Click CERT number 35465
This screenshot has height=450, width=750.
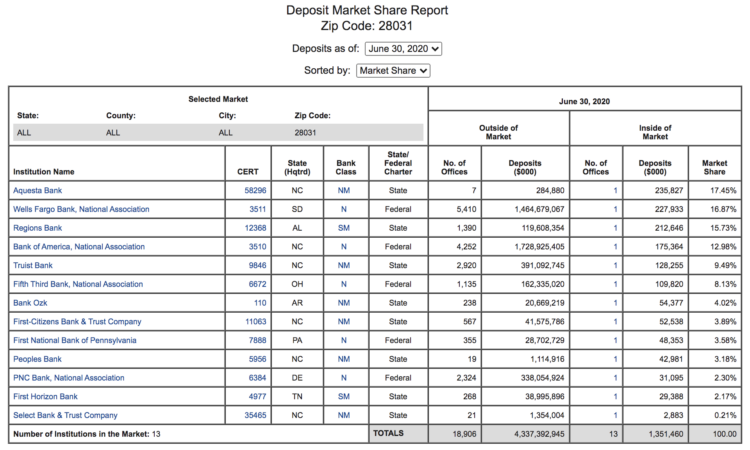coord(255,415)
